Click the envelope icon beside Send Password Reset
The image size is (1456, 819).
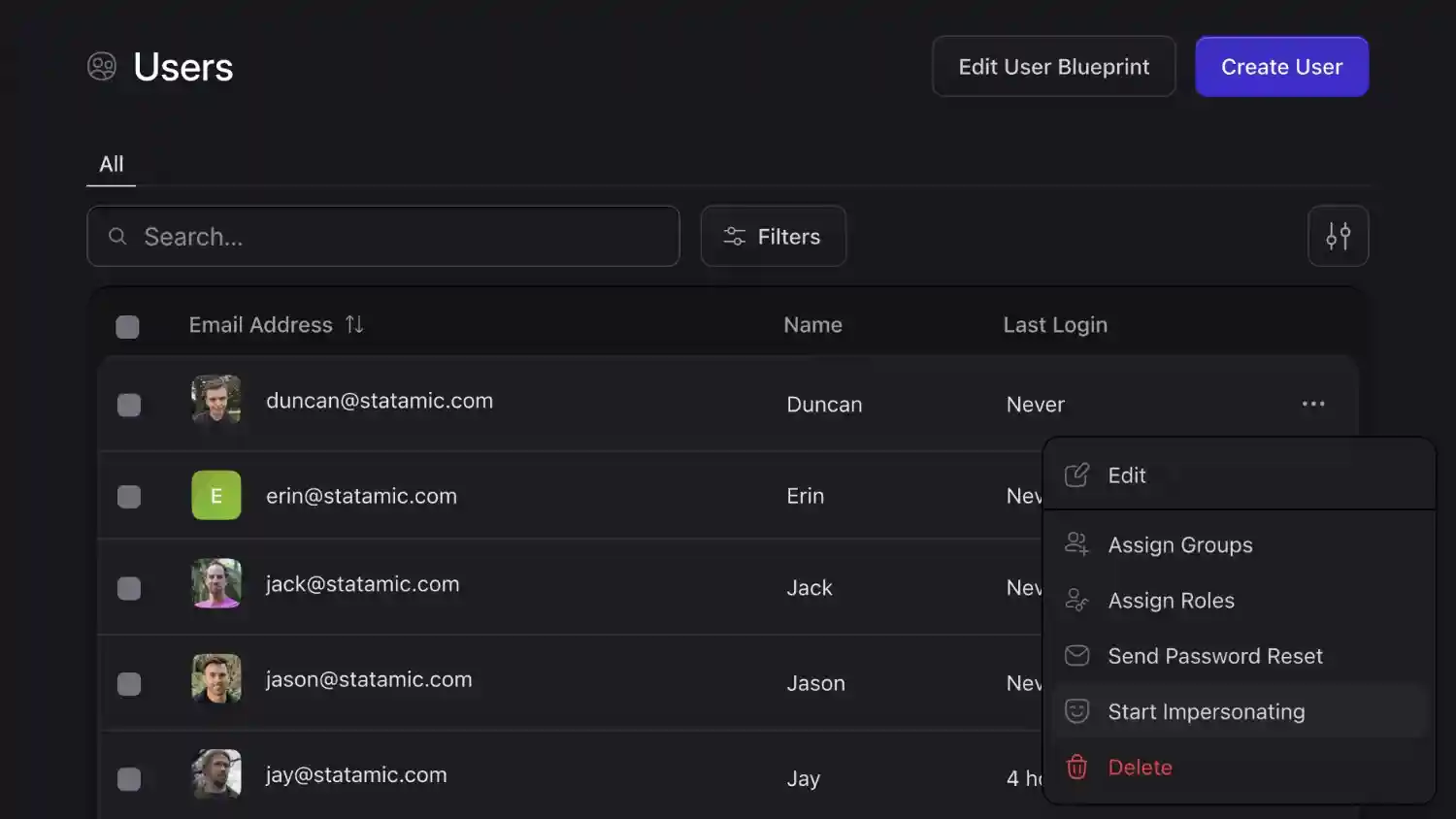(x=1076, y=655)
